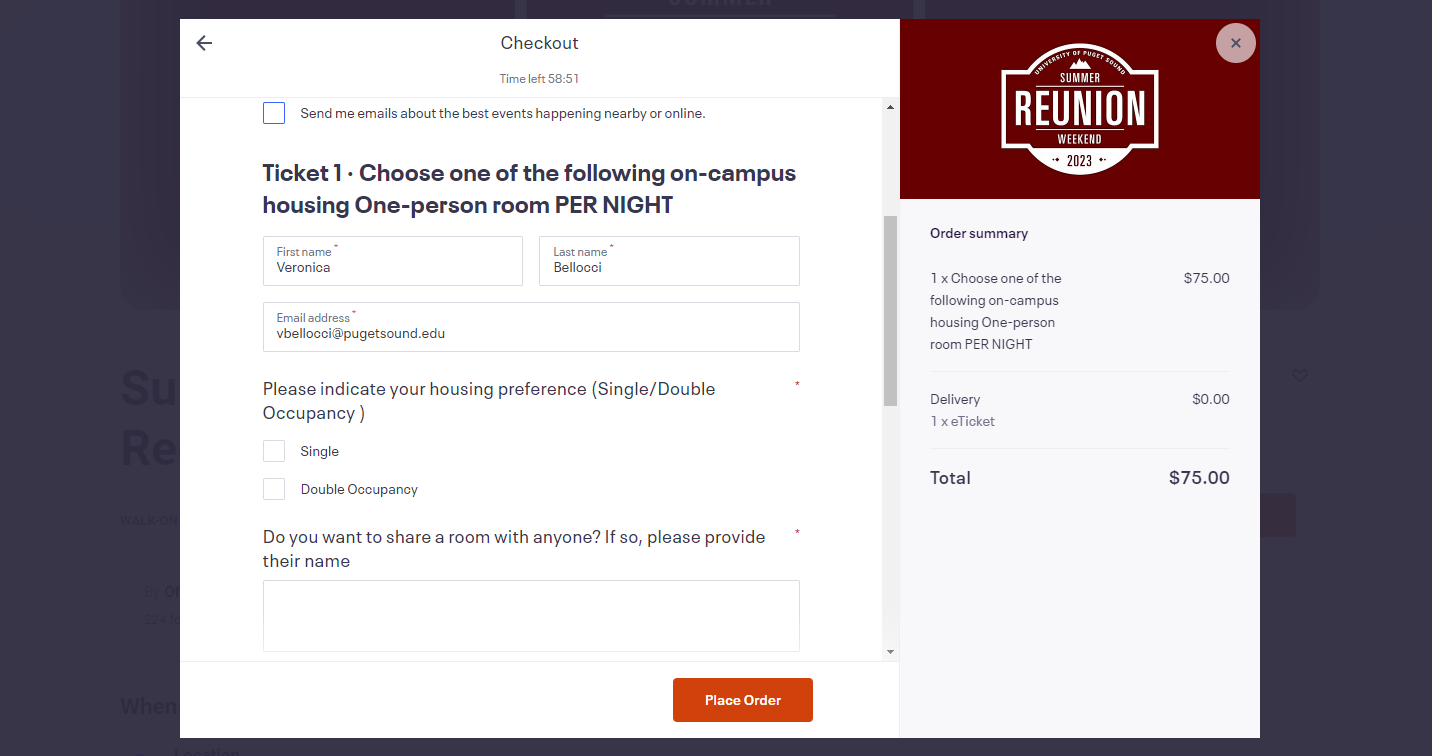Click the First name field
Screen dimensions: 1432x756
tap(393, 261)
